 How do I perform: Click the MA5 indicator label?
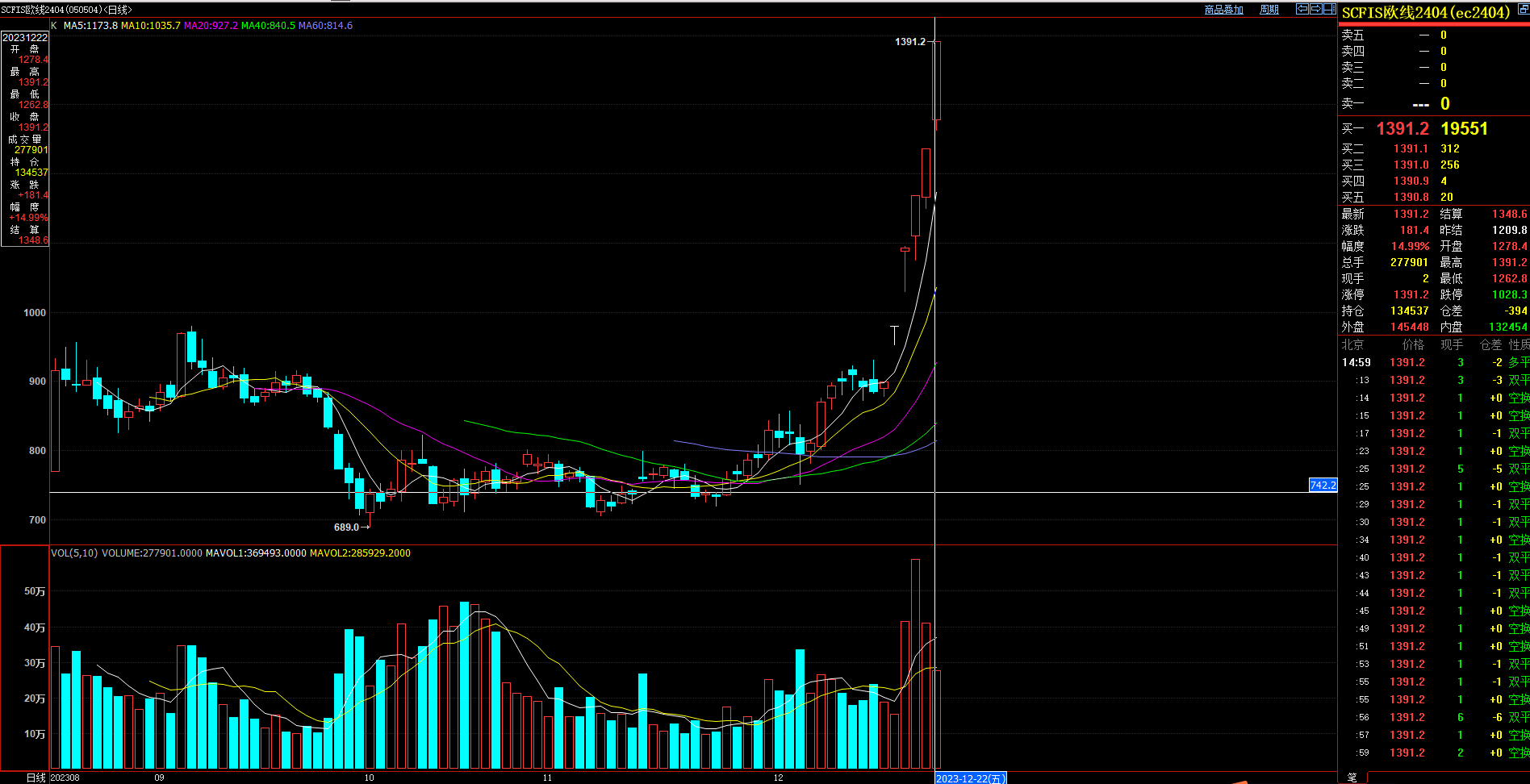pos(90,26)
